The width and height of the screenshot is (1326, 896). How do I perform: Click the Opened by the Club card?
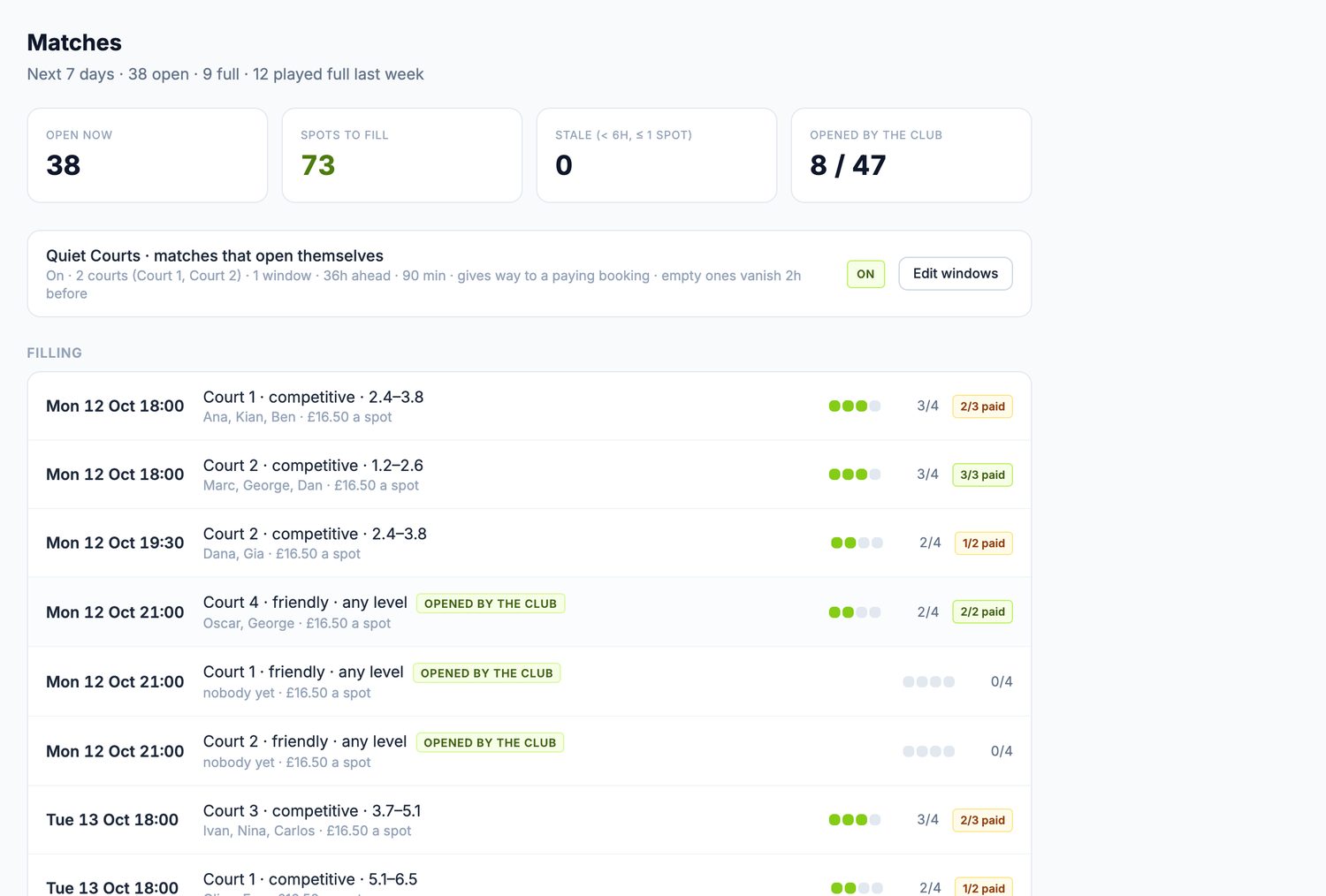pos(911,156)
